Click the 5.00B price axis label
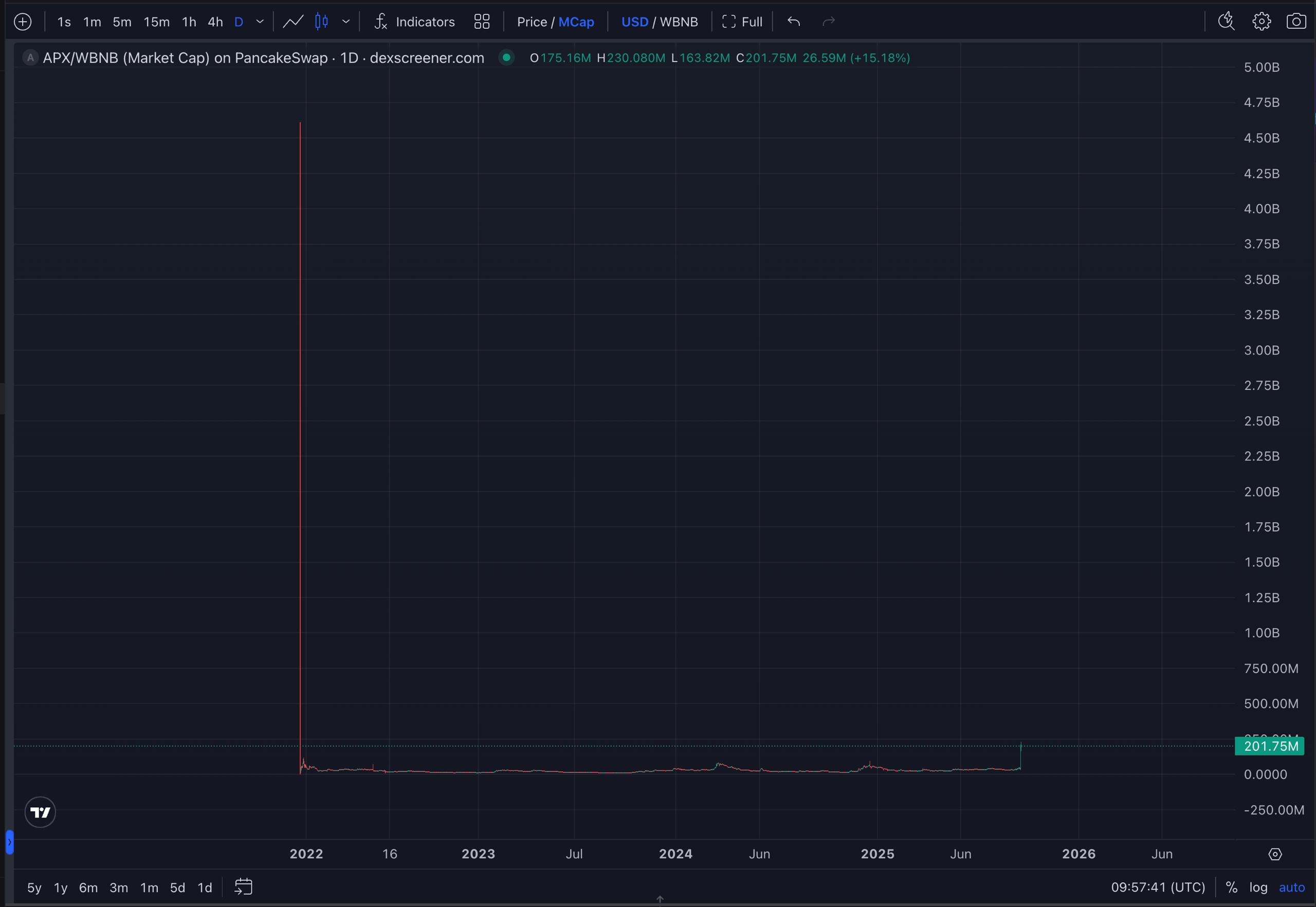The height and width of the screenshot is (907, 1316). [x=1262, y=67]
